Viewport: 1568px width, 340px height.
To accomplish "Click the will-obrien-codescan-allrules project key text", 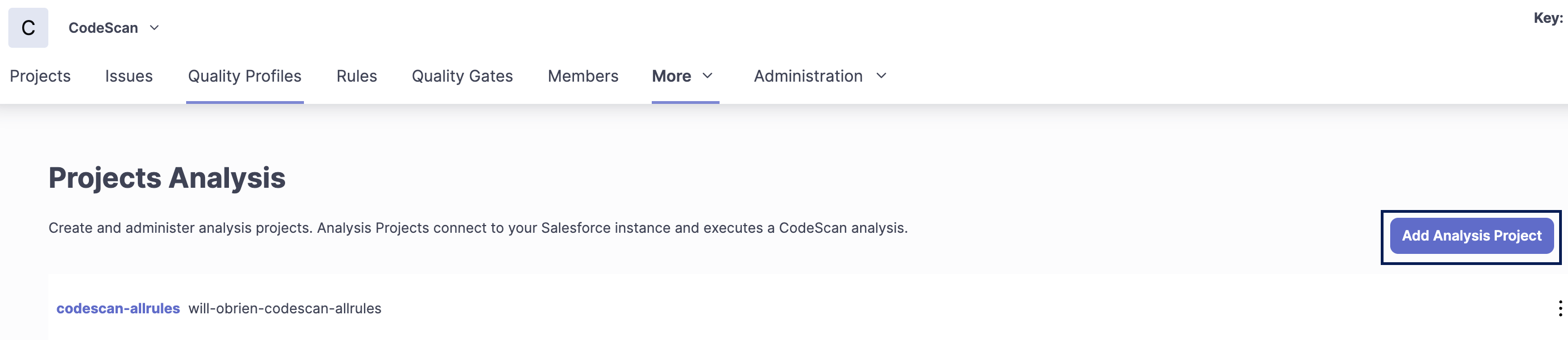I will tap(285, 308).
